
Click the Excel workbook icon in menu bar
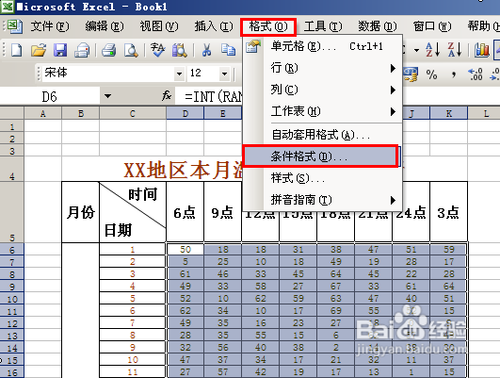click(x=15, y=27)
